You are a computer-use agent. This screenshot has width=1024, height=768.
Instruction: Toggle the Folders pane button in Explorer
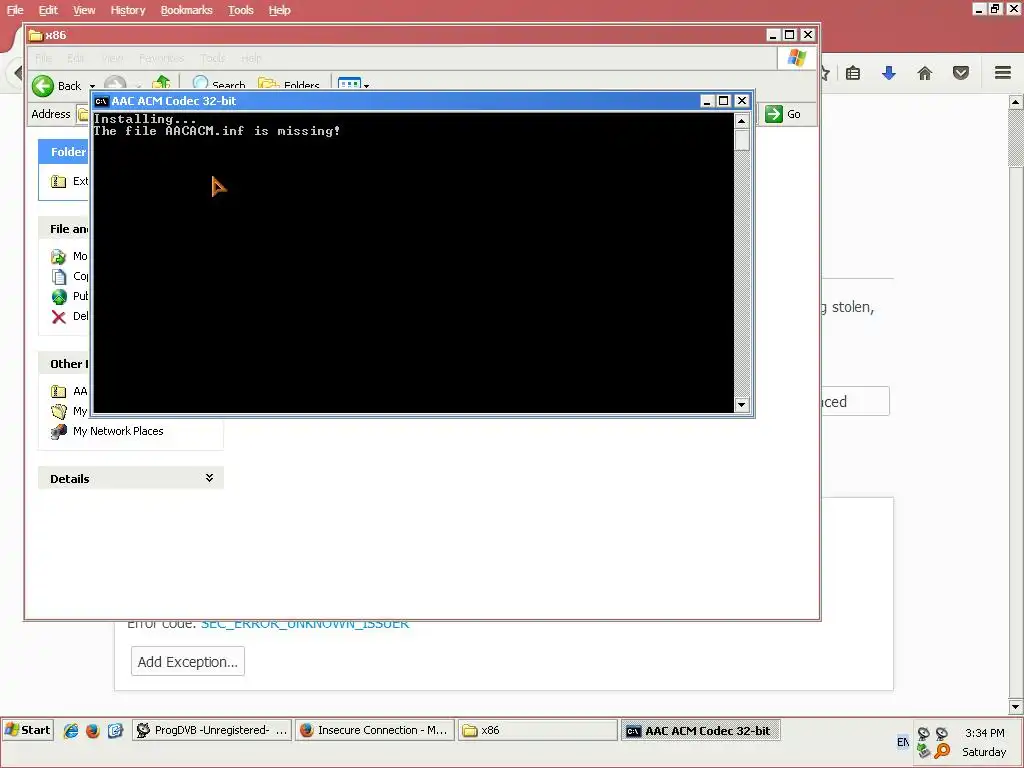click(289, 85)
